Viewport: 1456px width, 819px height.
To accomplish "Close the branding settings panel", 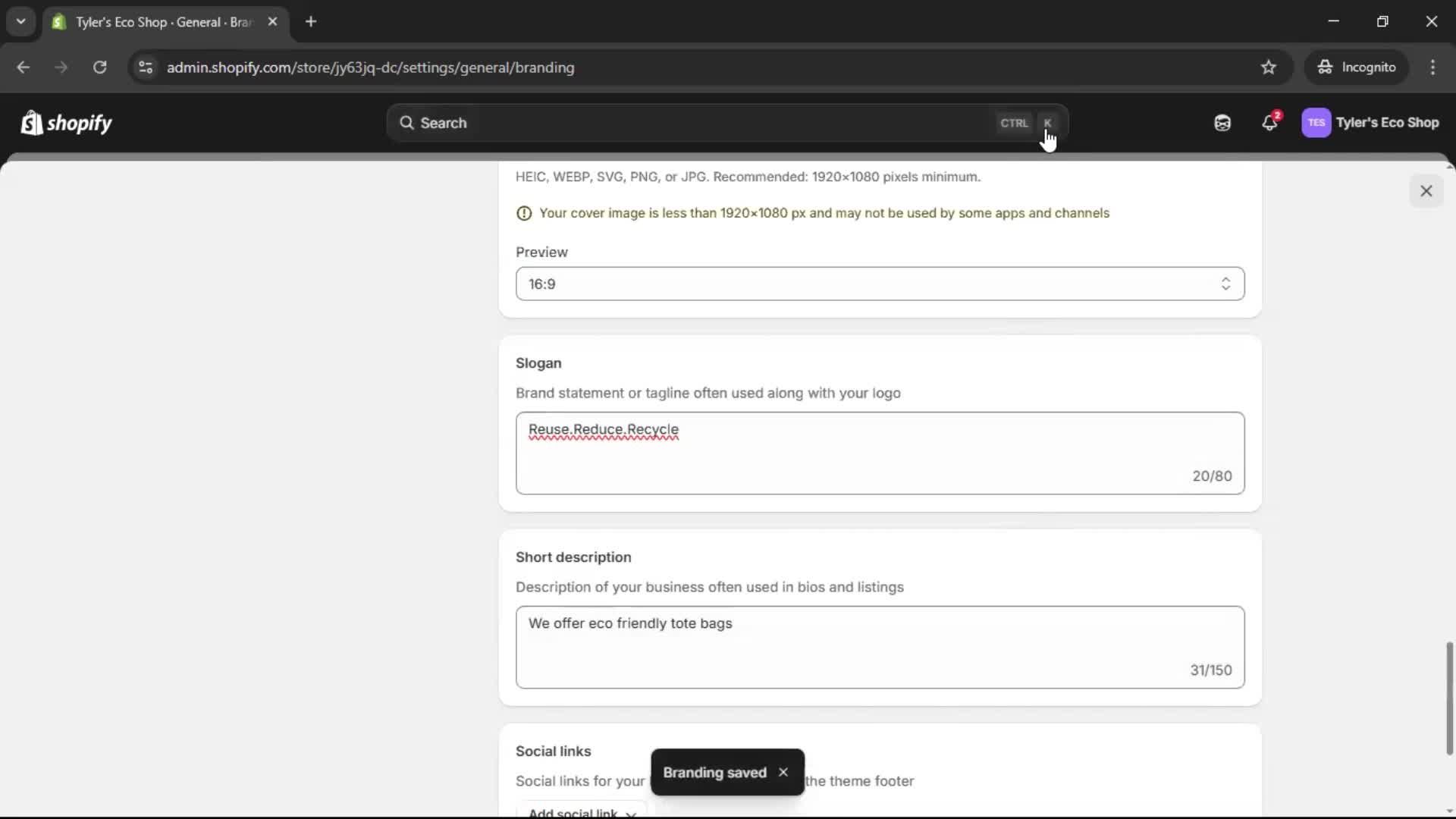I will 1426,190.
